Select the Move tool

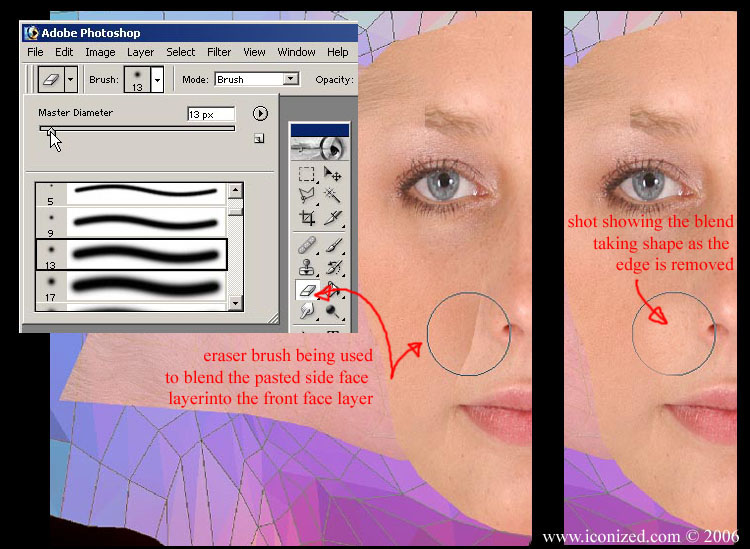click(333, 173)
